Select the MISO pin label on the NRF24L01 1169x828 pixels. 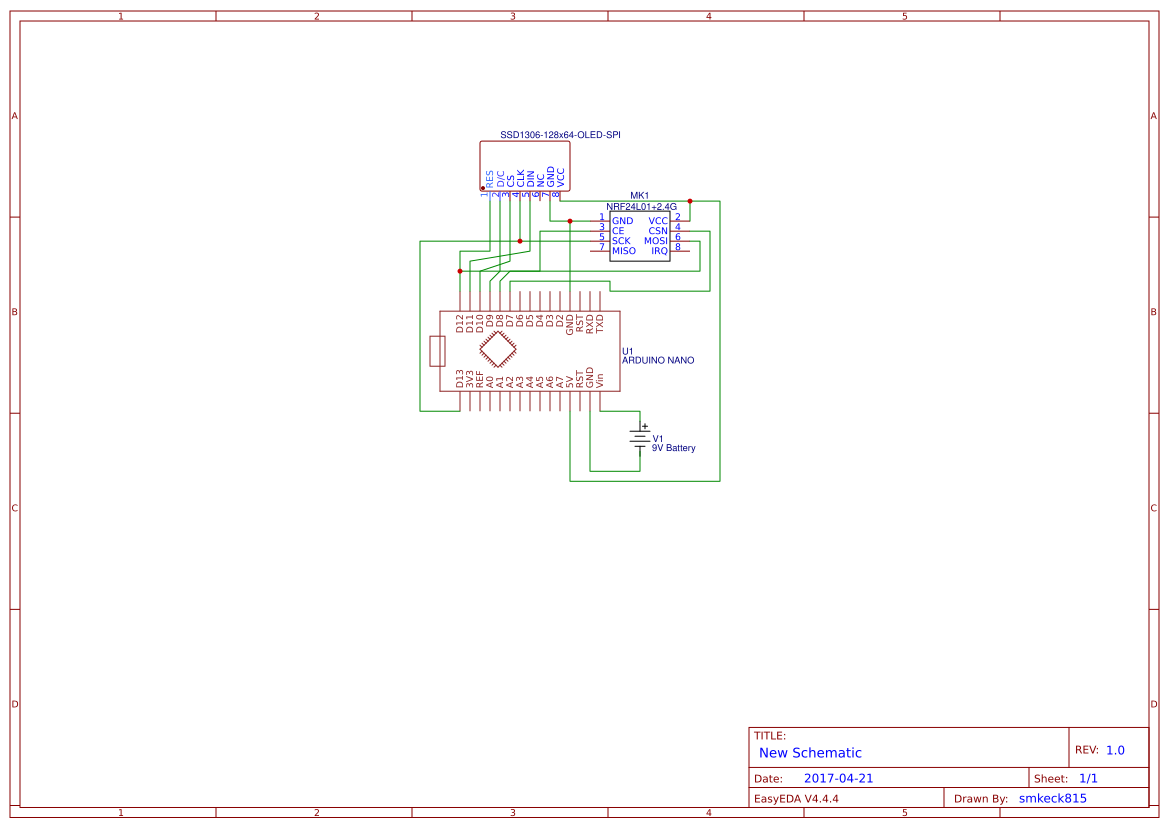point(624,251)
